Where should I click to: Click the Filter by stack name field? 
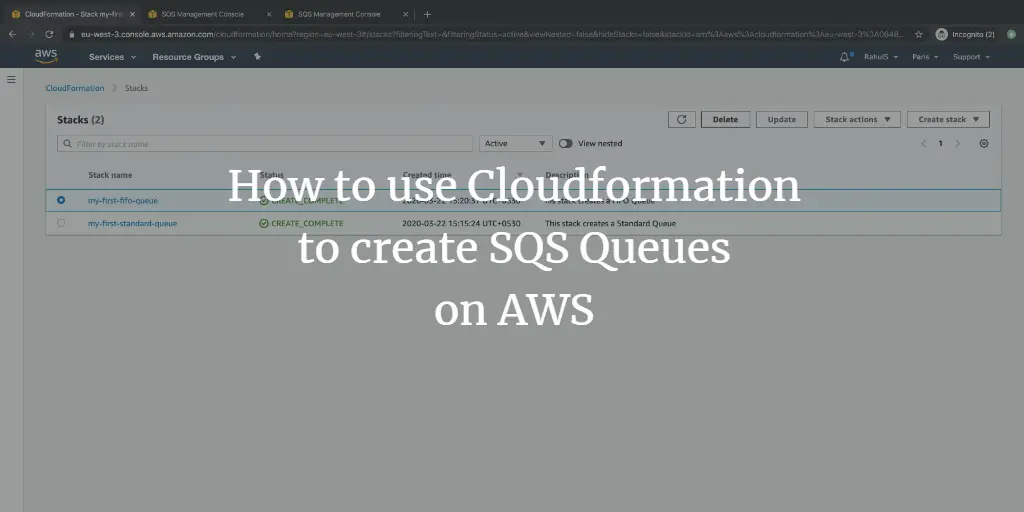click(x=264, y=144)
